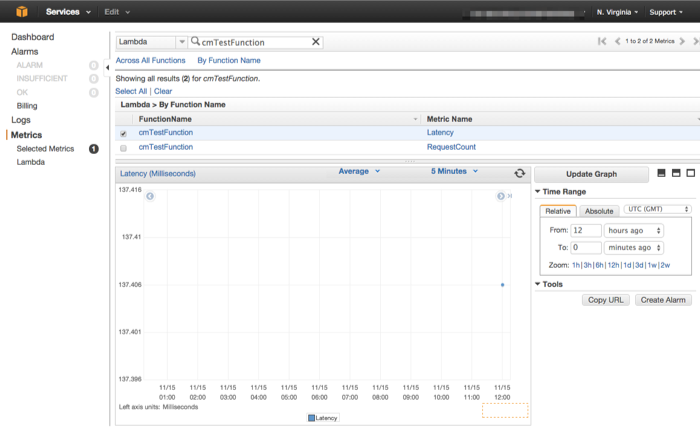Open Selected Metrics in sidebar
This screenshot has height=429, width=700.
[x=45, y=149]
